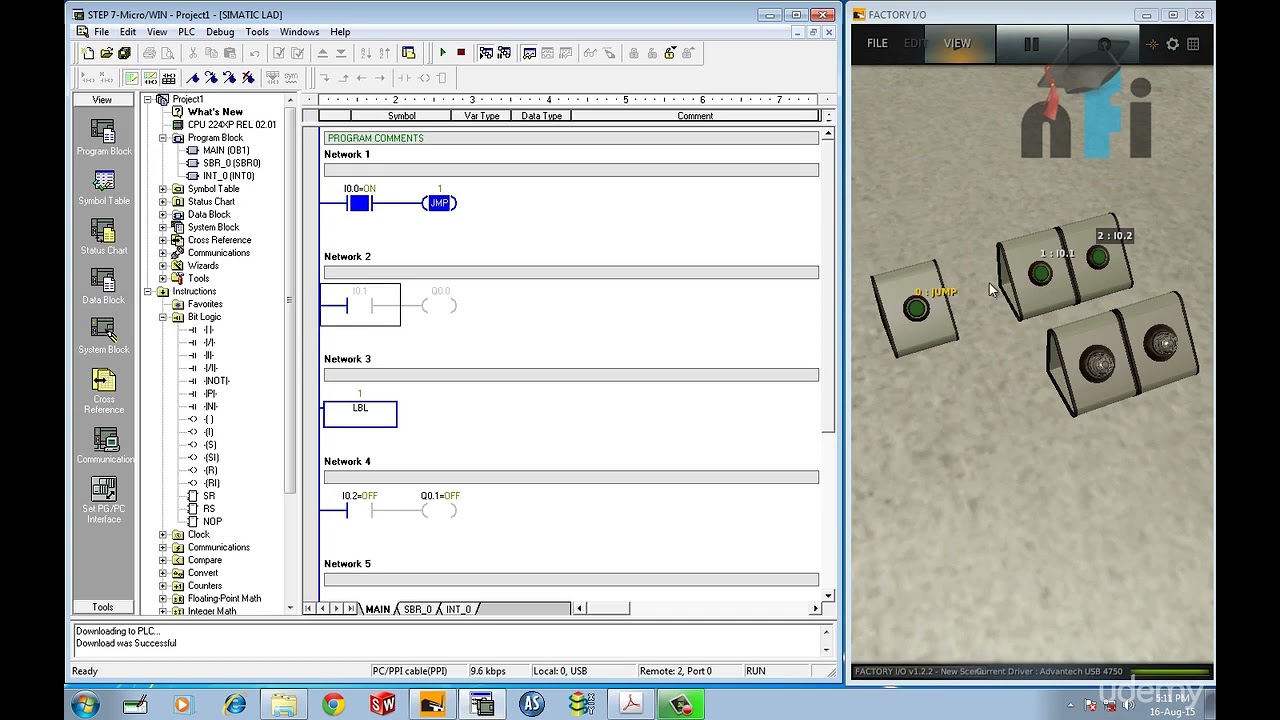Open Program Block from the View bar
1280x720 pixels.
(x=104, y=138)
